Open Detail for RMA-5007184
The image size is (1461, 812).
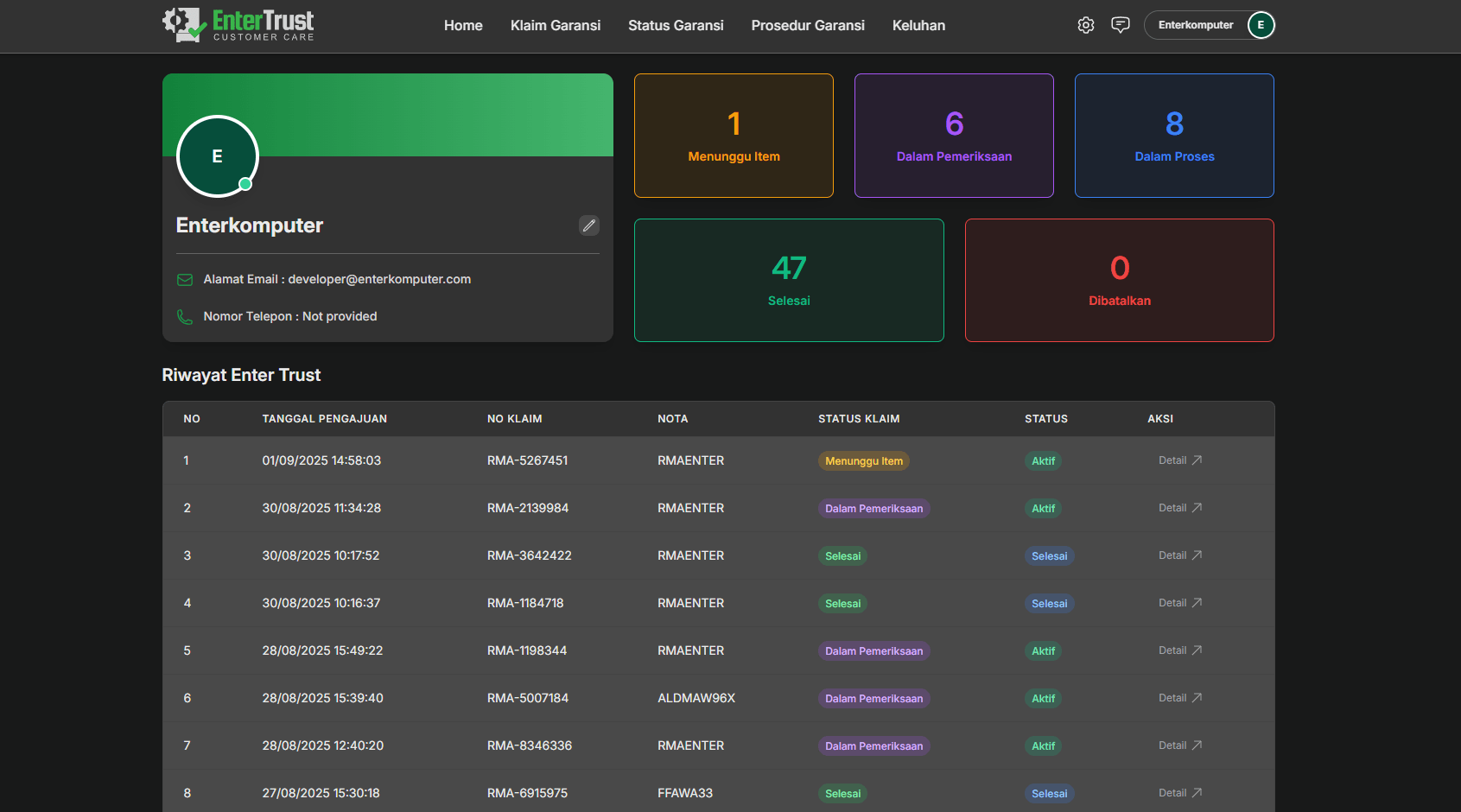[1180, 698]
